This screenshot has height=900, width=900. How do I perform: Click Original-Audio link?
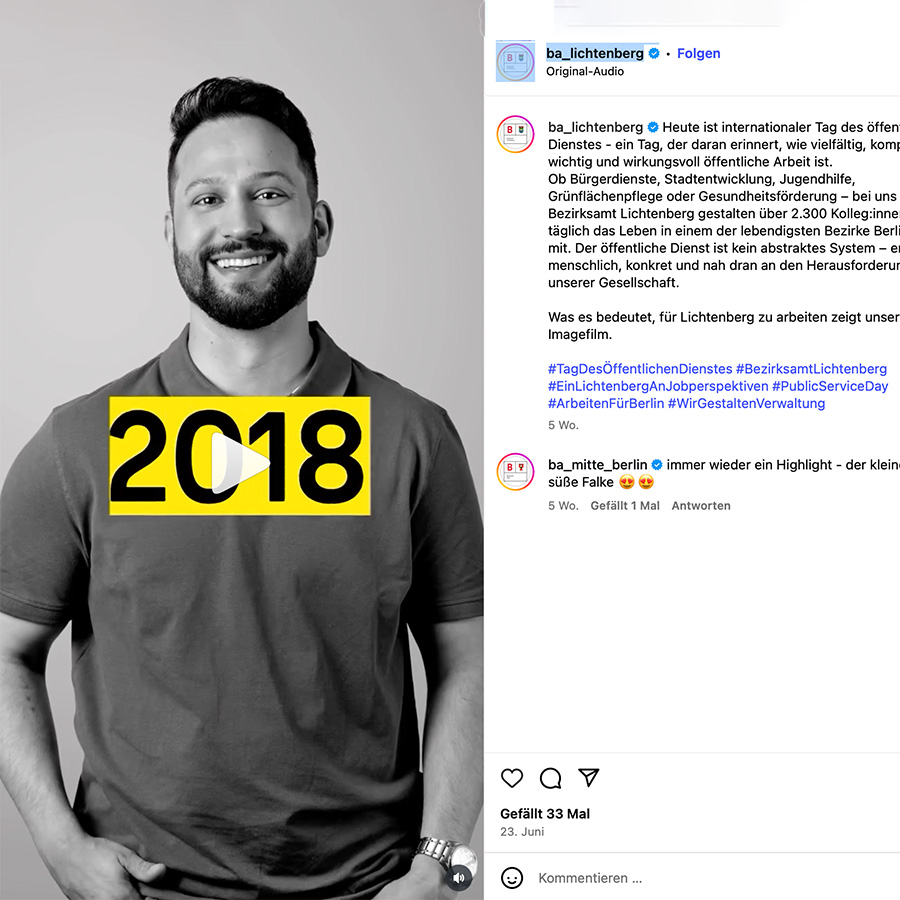click(585, 71)
